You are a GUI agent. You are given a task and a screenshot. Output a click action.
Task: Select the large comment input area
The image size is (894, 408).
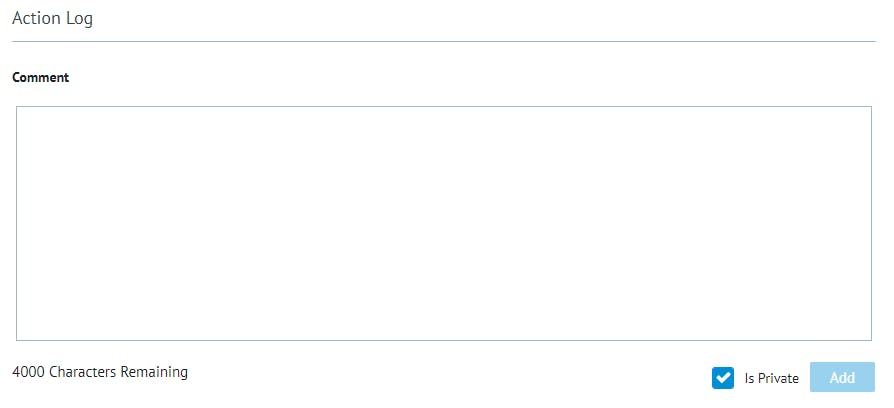pyautogui.click(x=444, y=223)
